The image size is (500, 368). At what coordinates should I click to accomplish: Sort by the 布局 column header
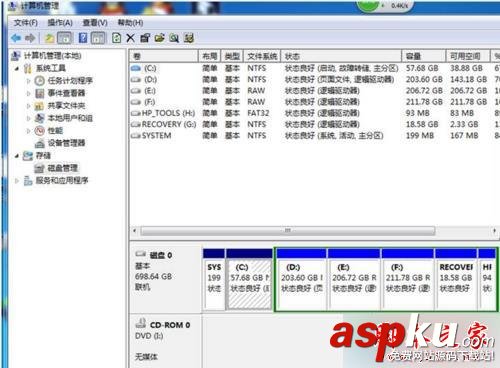[210, 56]
